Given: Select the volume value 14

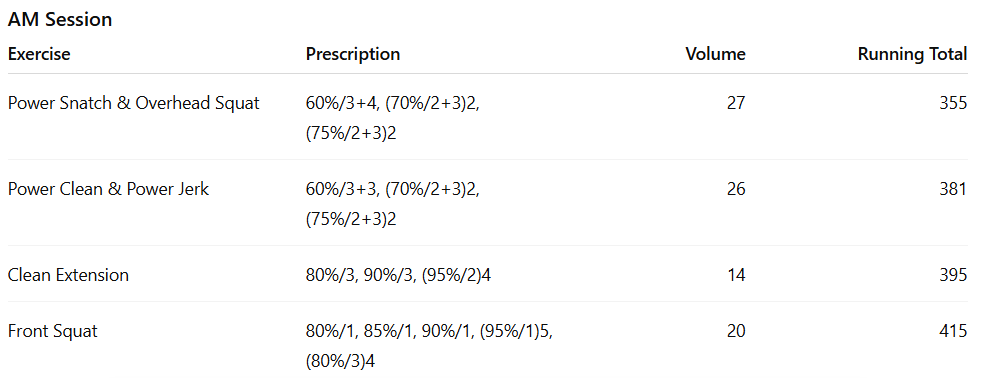Looking at the screenshot, I should (736, 275).
